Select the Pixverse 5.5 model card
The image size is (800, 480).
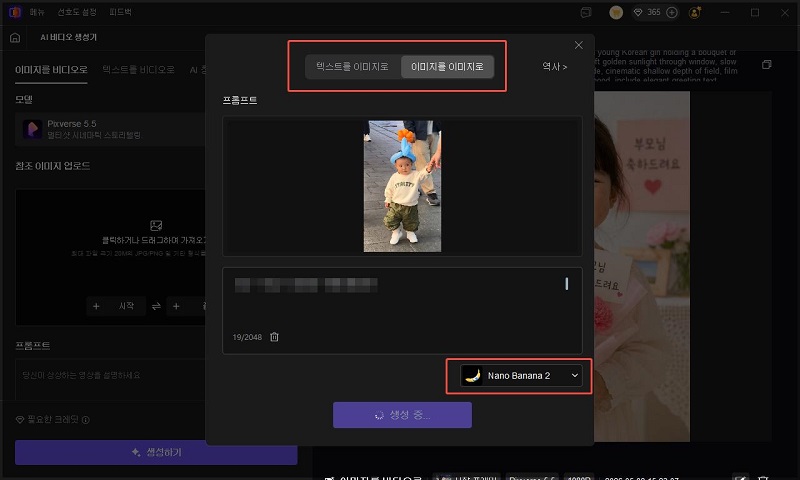point(110,129)
